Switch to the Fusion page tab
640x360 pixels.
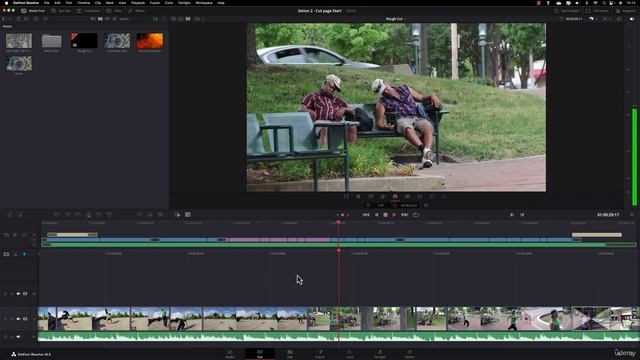pyautogui.click(x=320, y=353)
